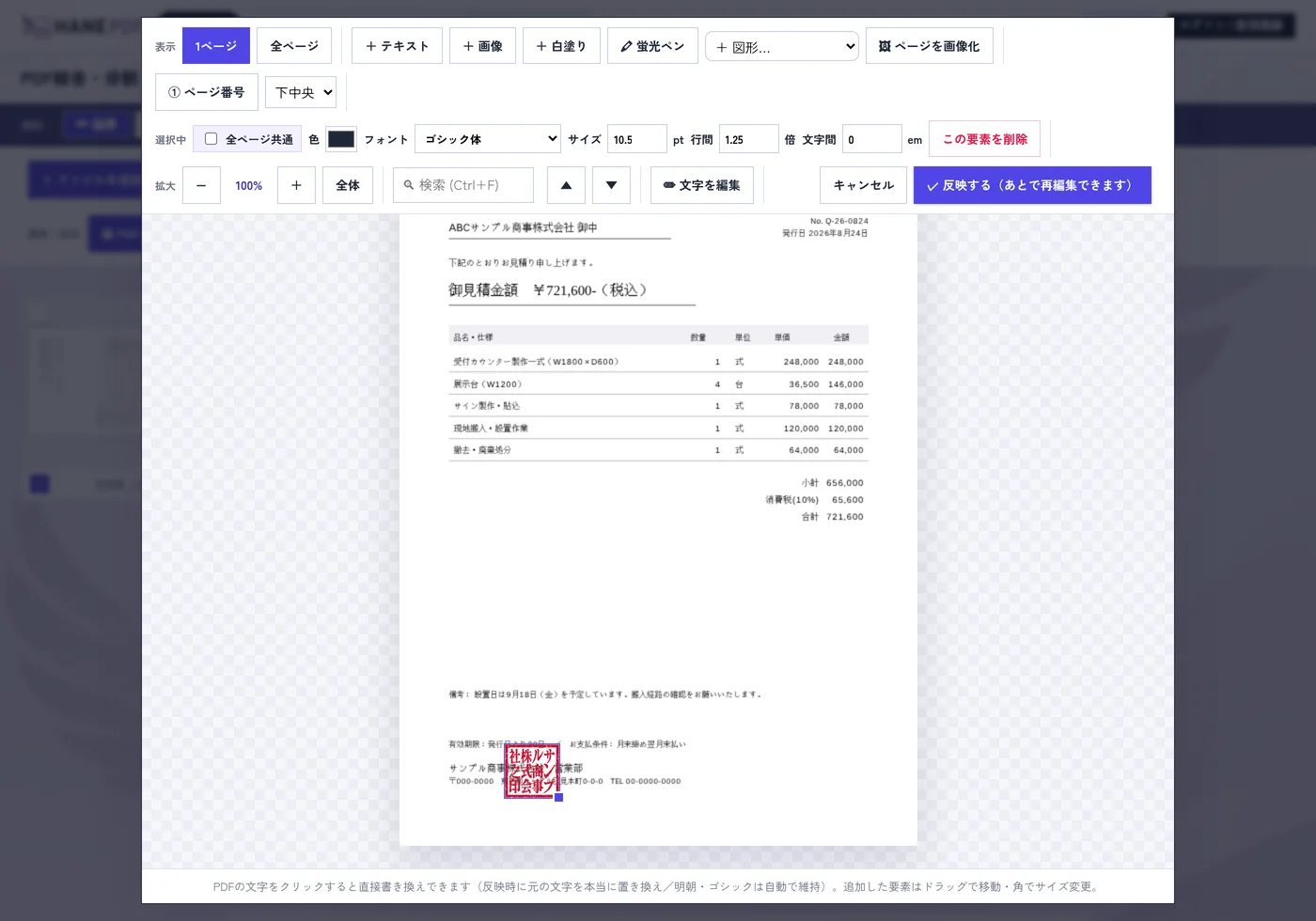Viewport: 1316px width, 921px height.
Task: Click the サイン製作・貼込 row text
Action: tap(486, 406)
